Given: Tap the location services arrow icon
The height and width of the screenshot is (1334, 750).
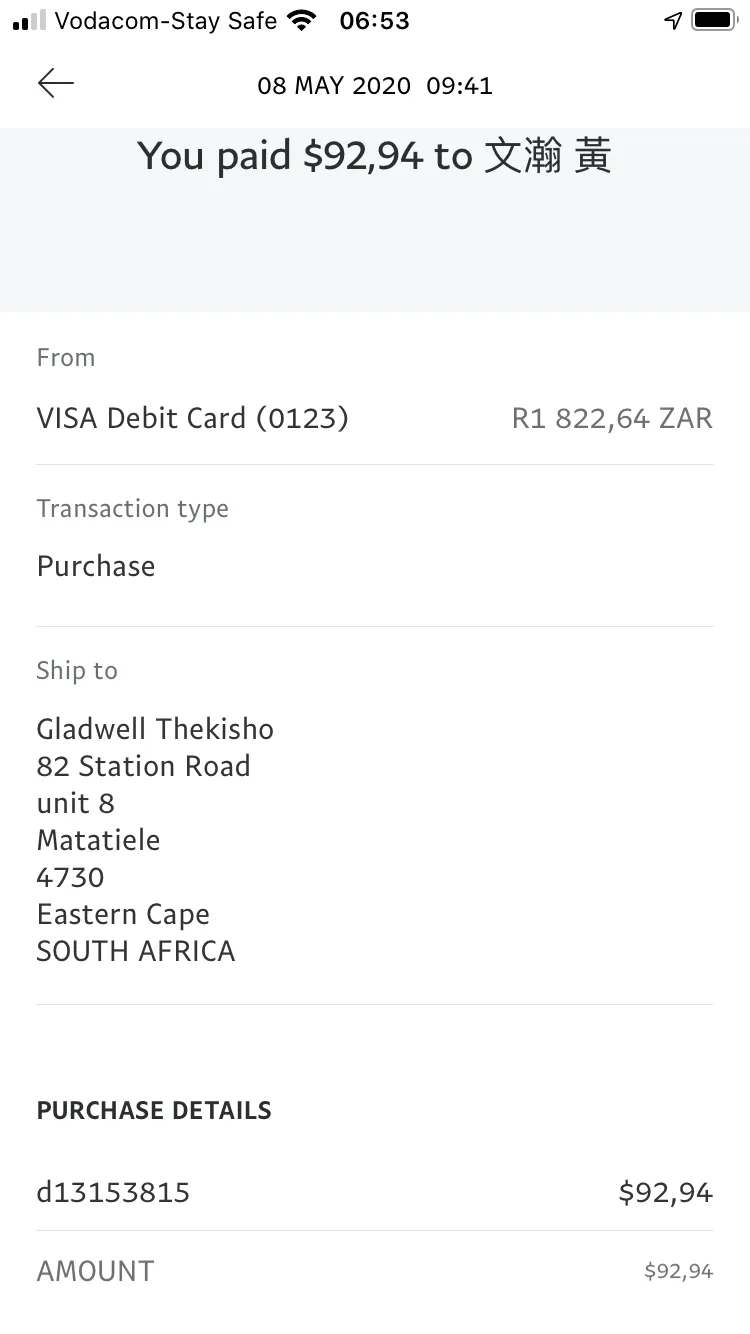Looking at the screenshot, I should coord(673,21).
